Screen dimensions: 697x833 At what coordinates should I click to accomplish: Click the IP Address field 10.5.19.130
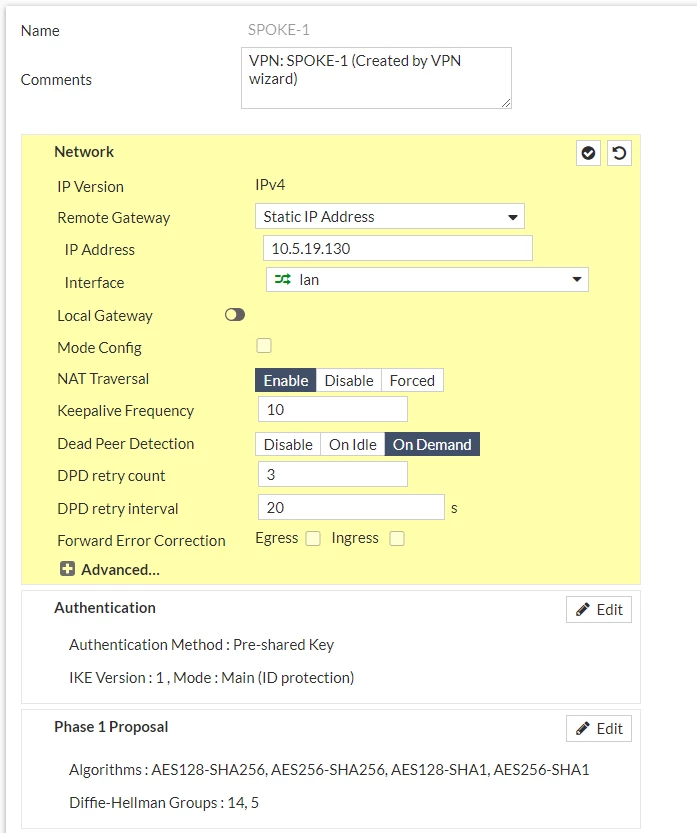398,248
